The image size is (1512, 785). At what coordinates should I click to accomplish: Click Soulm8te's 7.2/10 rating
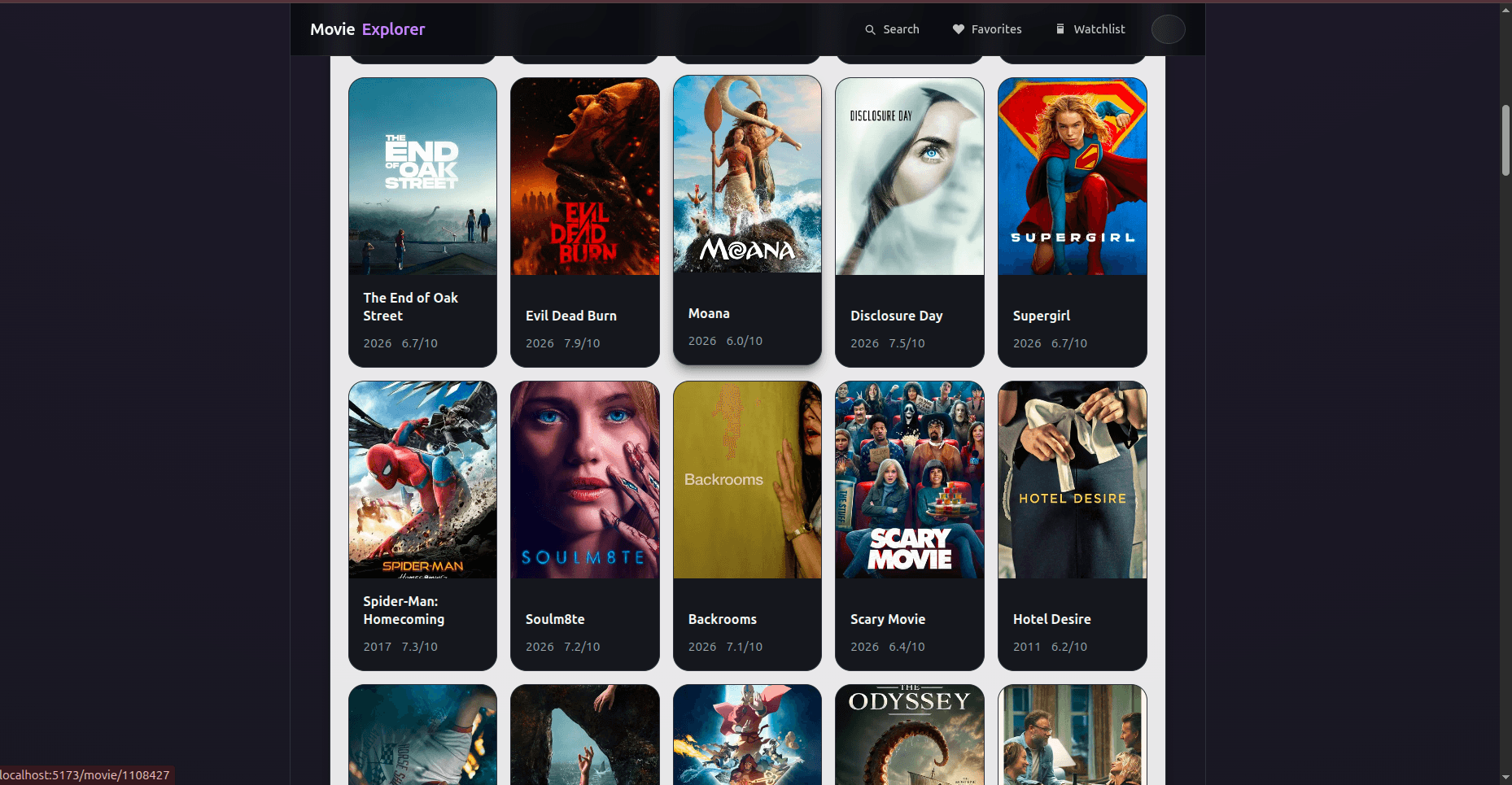[582, 647]
